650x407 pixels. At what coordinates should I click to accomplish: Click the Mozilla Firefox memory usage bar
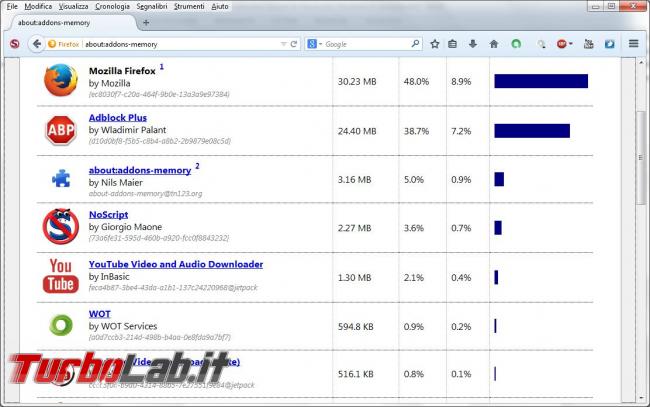pos(541,81)
